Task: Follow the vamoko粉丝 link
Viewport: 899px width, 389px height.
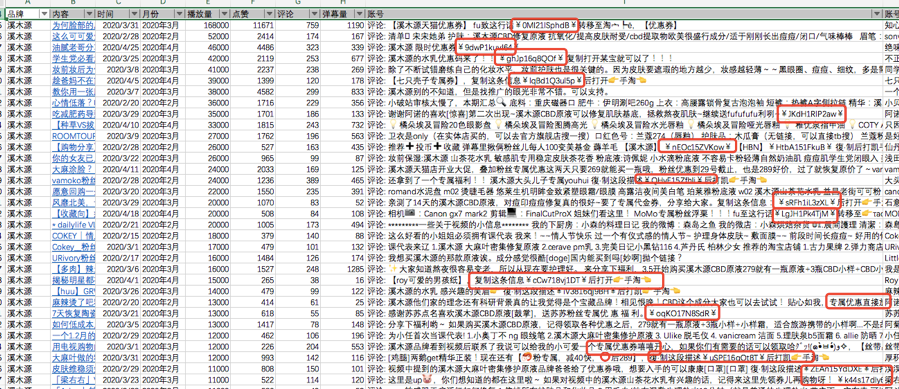Action: pos(72,180)
